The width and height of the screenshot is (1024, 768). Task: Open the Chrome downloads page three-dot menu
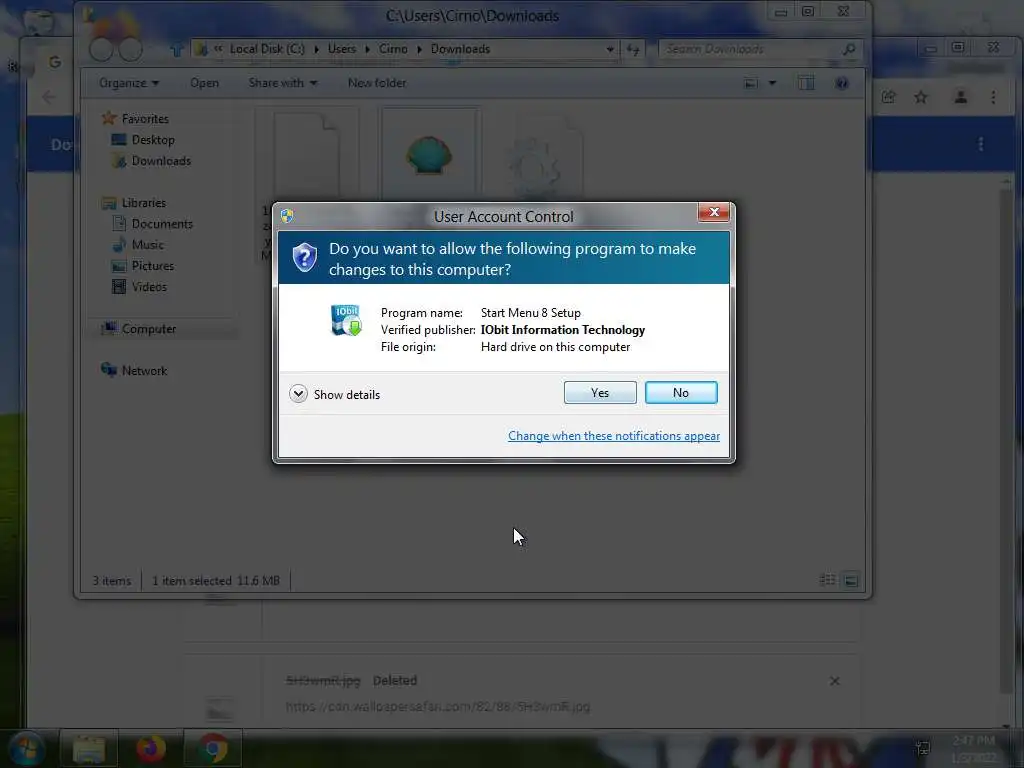(980, 144)
